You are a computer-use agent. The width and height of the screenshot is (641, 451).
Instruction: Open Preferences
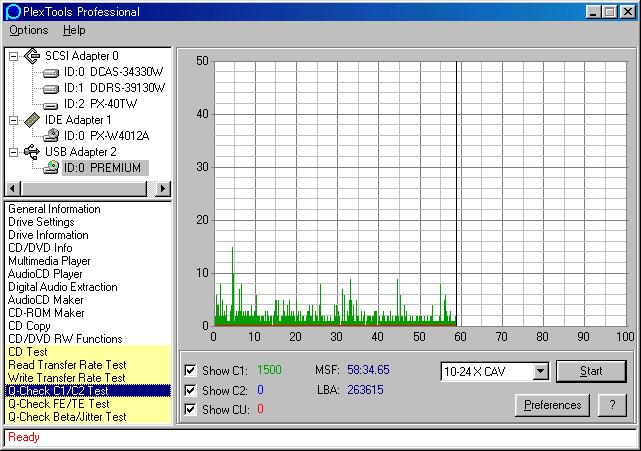pyautogui.click(x=552, y=405)
